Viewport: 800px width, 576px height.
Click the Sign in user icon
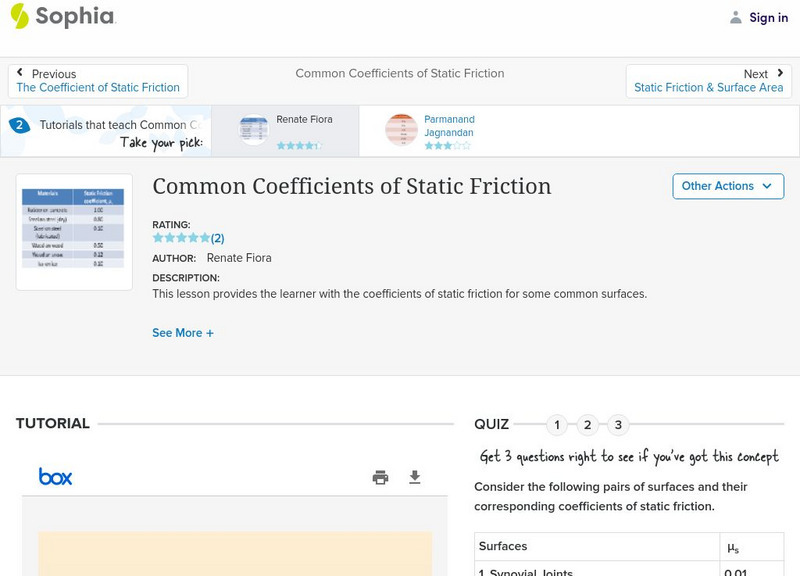[x=736, y=17]
